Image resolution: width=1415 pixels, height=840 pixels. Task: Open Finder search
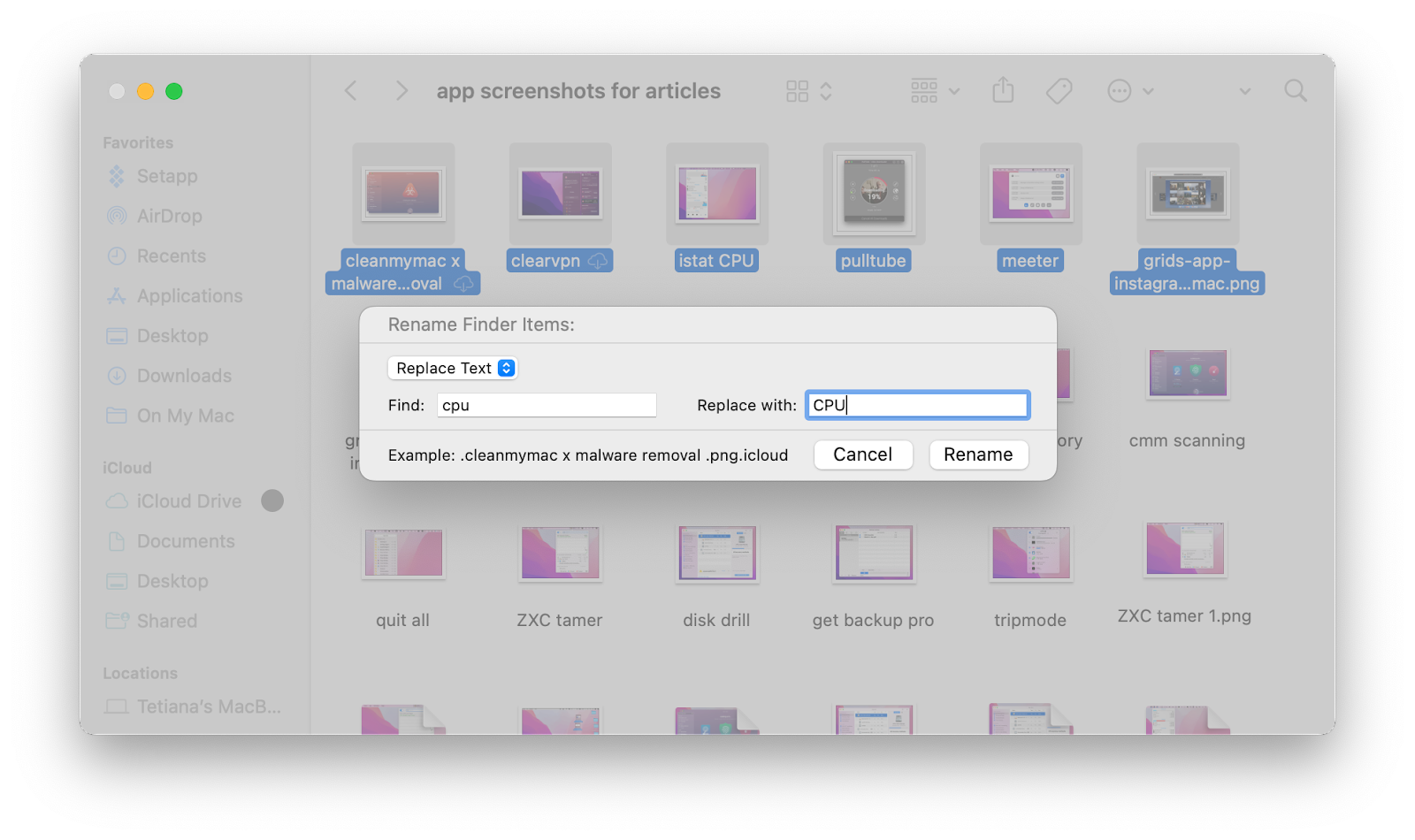tap(1295, 90)
